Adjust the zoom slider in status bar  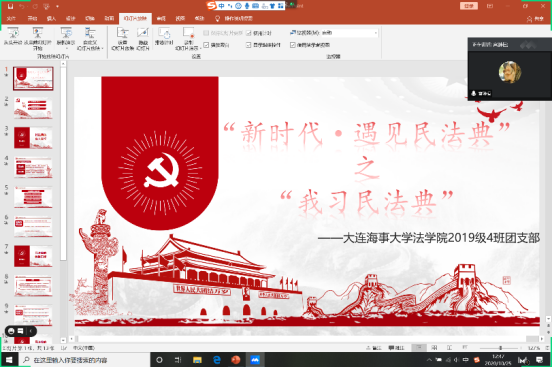point(500,348)
